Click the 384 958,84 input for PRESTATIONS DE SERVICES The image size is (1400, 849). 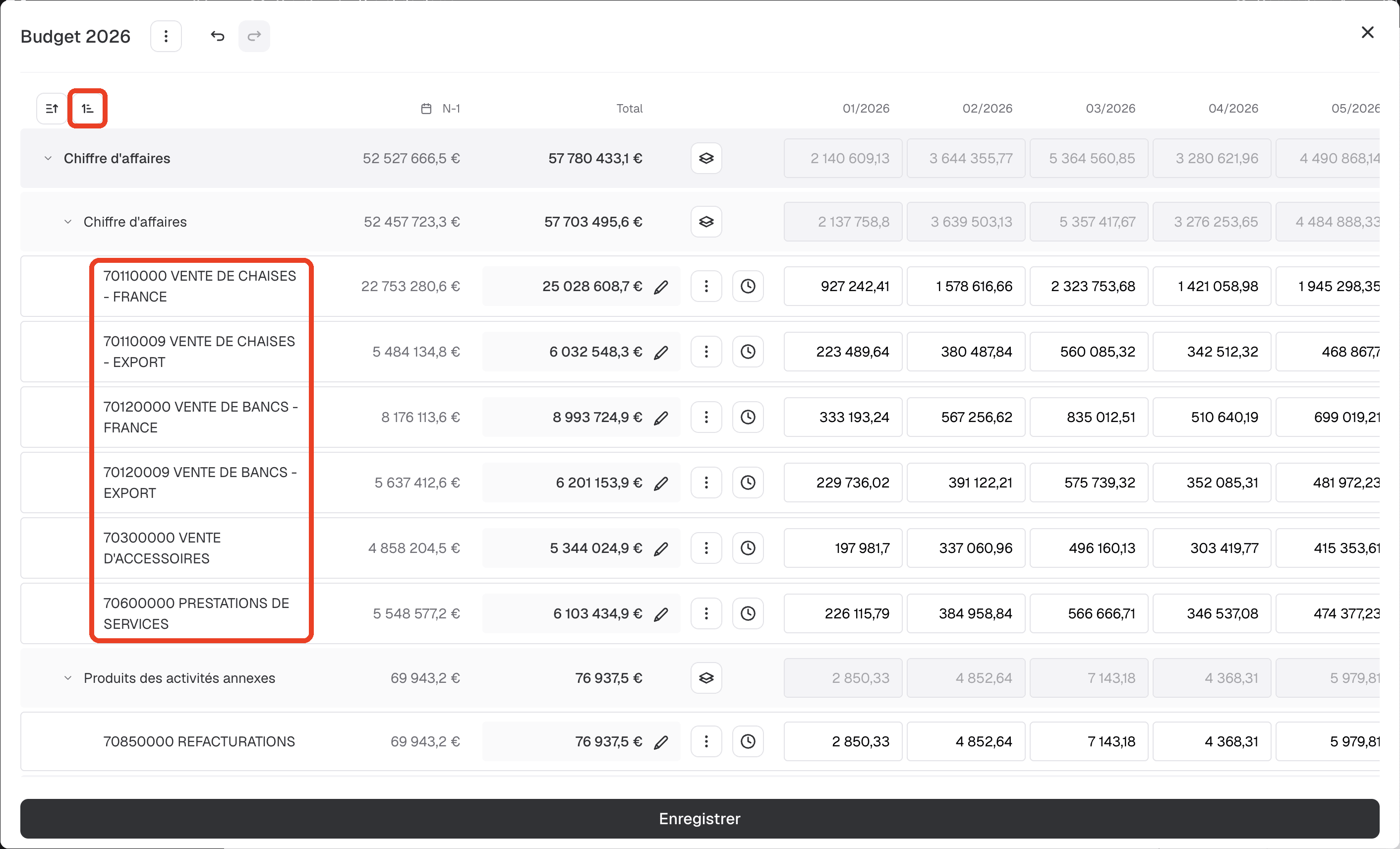(x=966, y=614)
